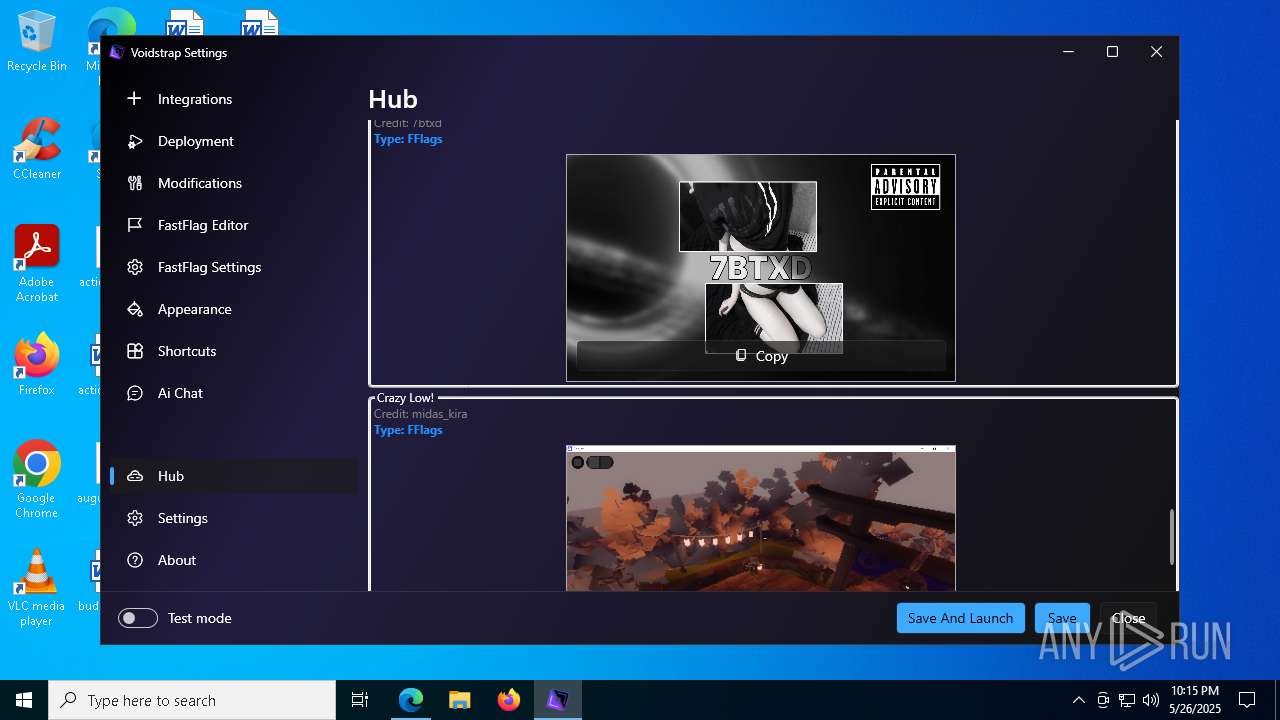Open the Windows Start menu
The image size is (1280, 720).
tap(24, 700)
